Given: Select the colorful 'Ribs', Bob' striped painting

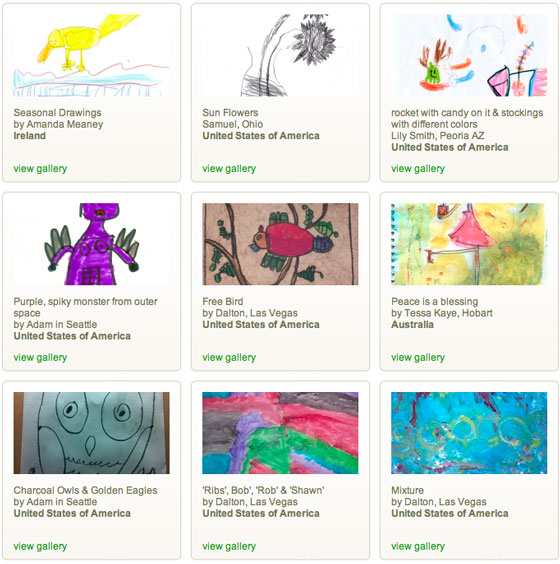Looking at the screenshot, I should 280,433.
